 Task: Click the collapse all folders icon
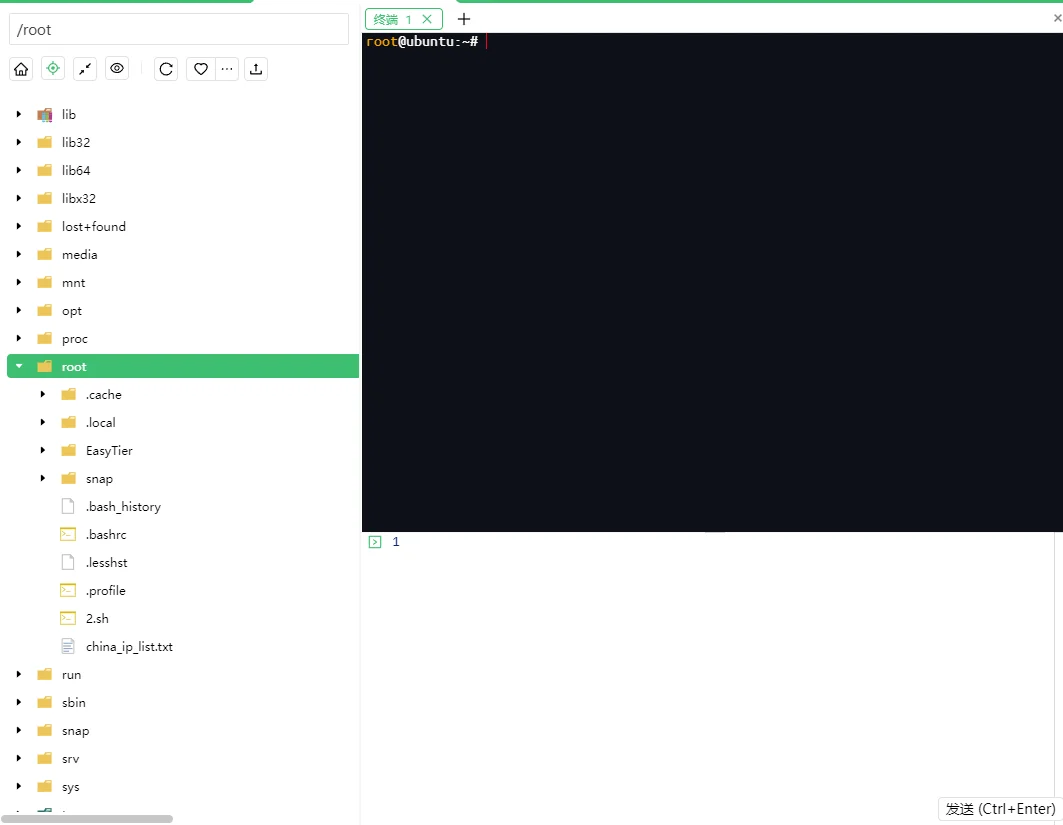[85, 69]
